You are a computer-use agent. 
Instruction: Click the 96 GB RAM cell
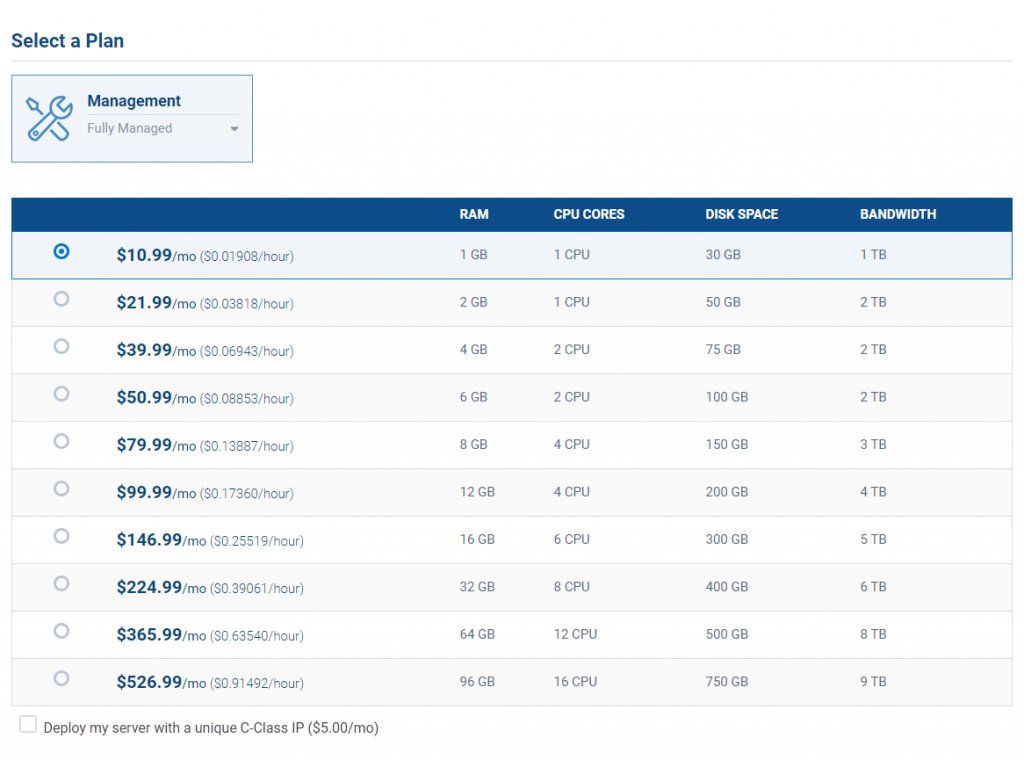(477, 682)
